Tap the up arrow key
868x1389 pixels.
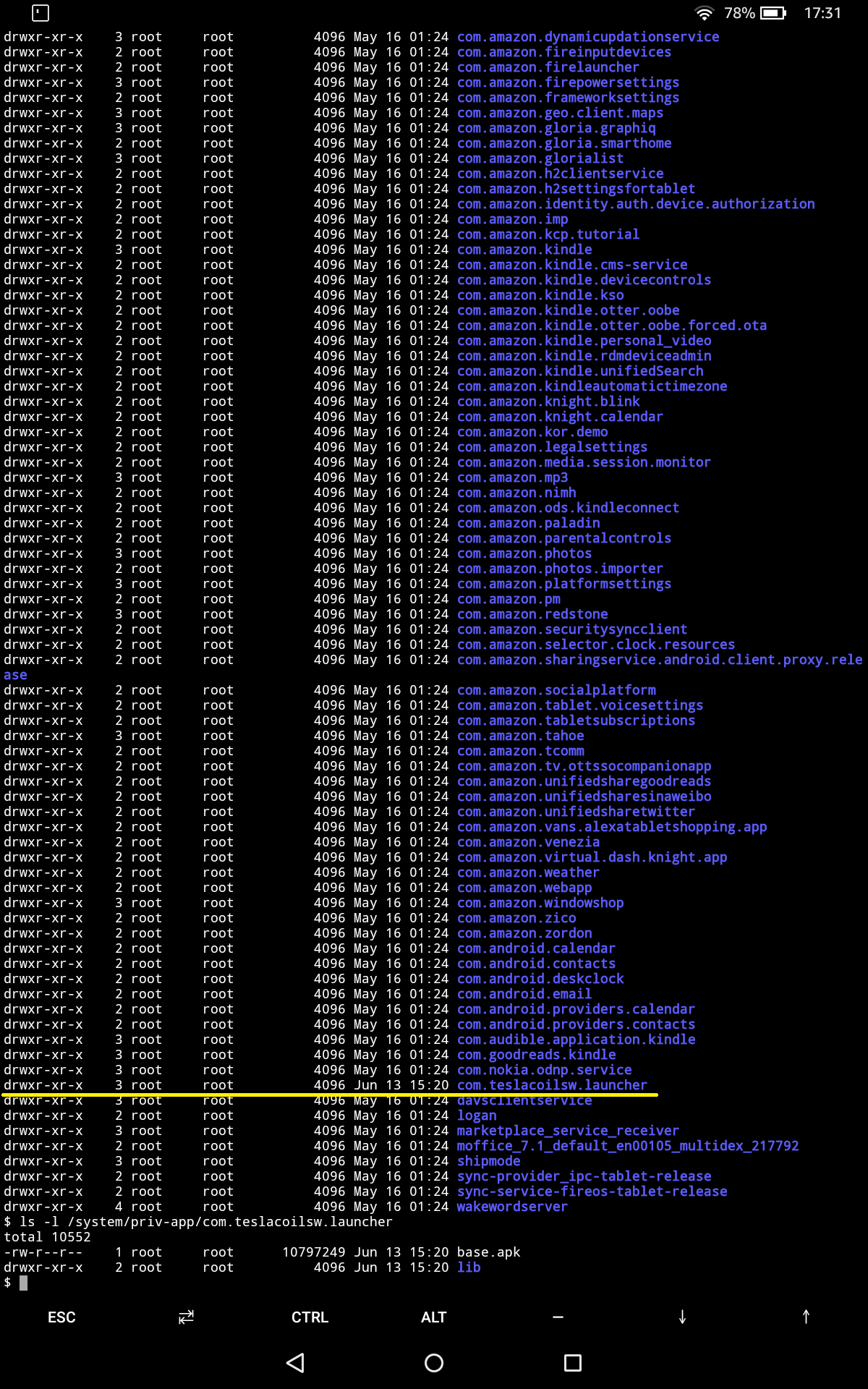click(x=806, y=1317)
